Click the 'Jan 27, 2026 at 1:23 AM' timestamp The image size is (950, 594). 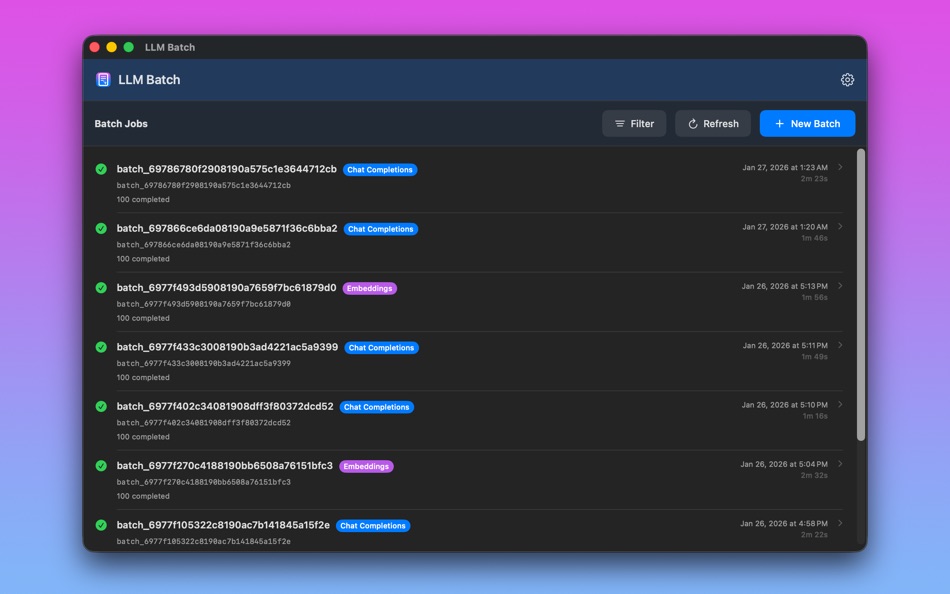coord(785,168)
